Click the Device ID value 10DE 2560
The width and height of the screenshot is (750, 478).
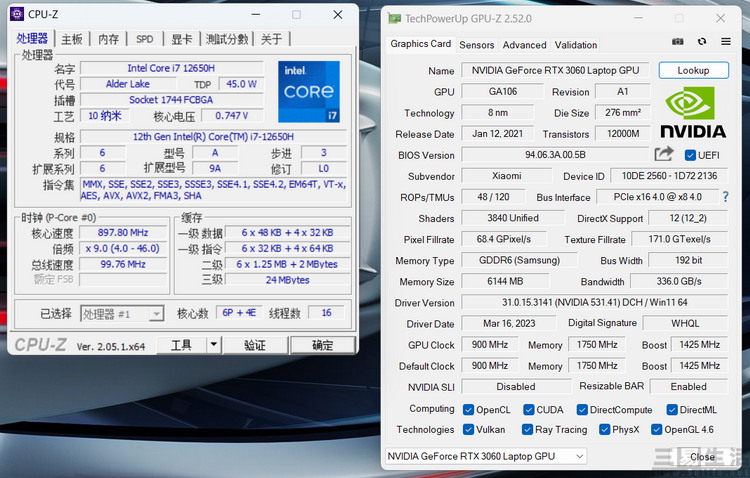669,176
